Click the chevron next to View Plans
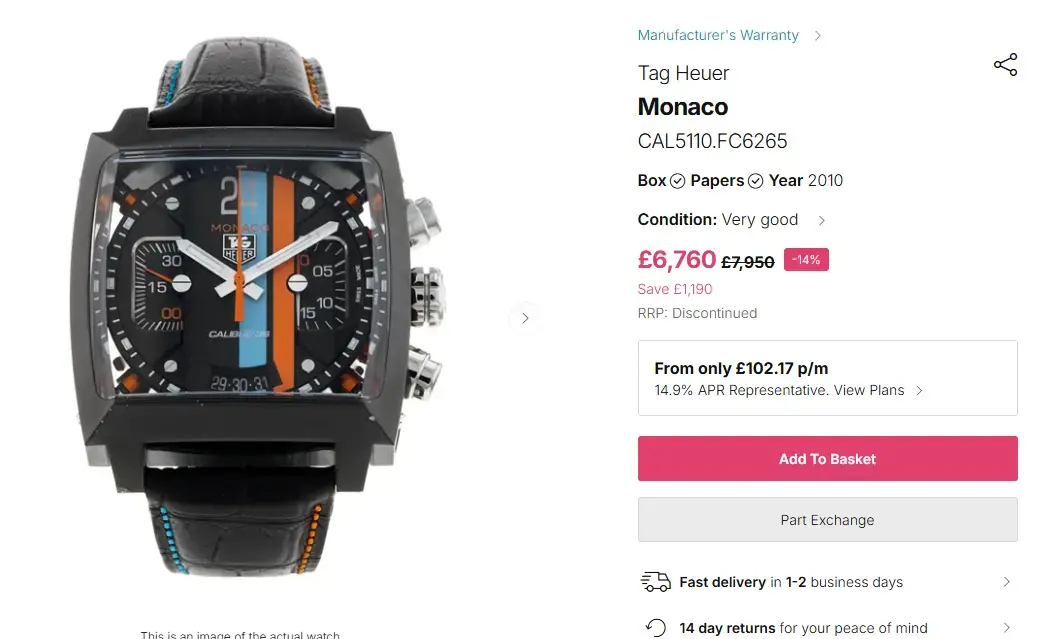Image resolution: width=1050 pixels, height=639 pixels. point(919,391)
